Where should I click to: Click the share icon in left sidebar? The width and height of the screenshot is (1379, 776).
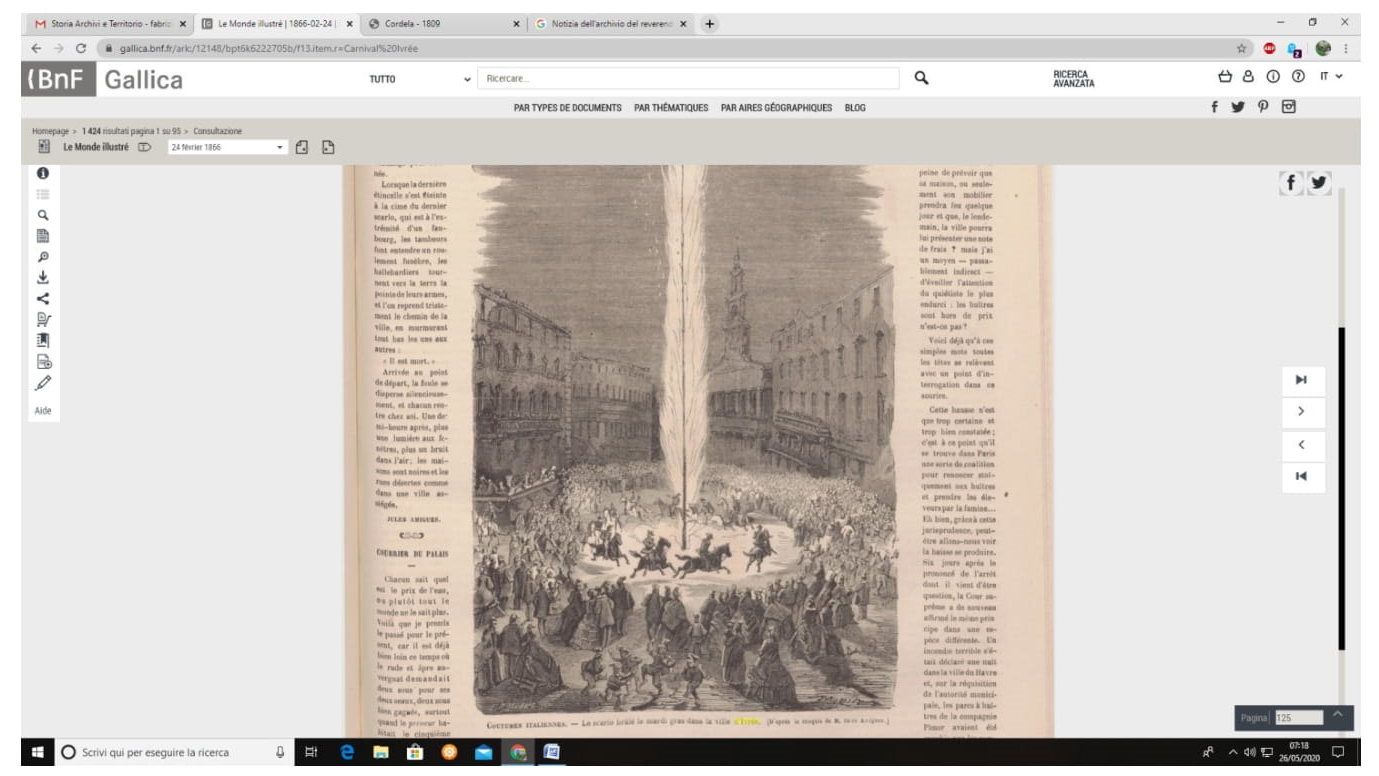point(43,297)
